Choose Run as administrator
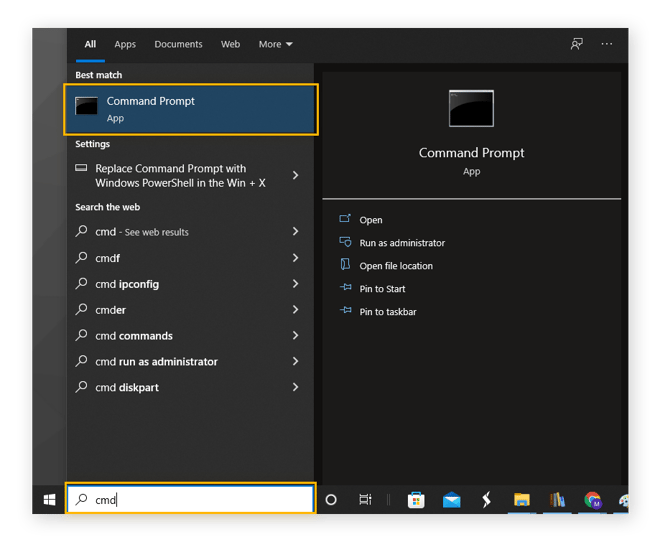 point(402,243)
